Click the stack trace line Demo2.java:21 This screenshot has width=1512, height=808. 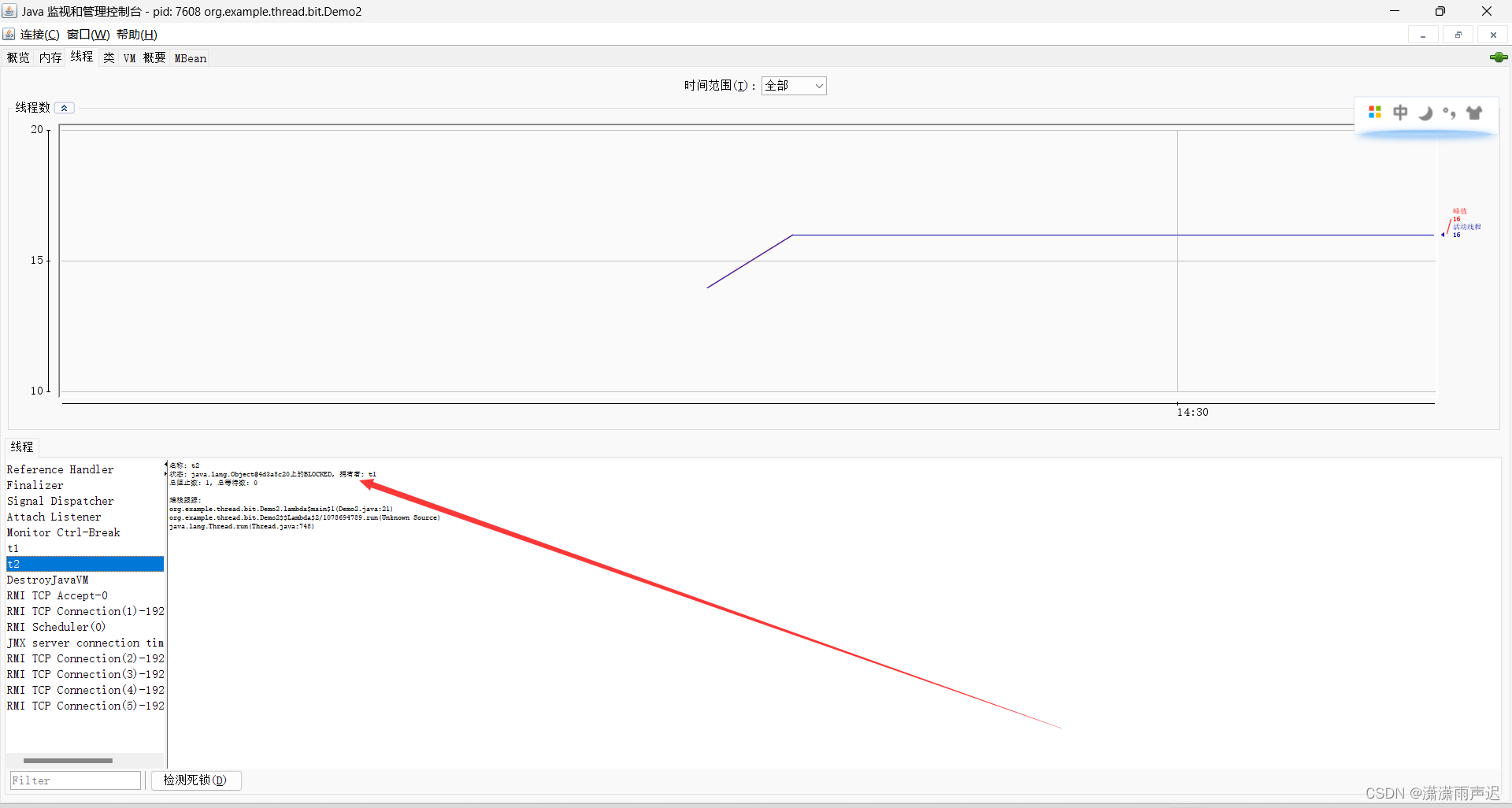click(281, 509)
